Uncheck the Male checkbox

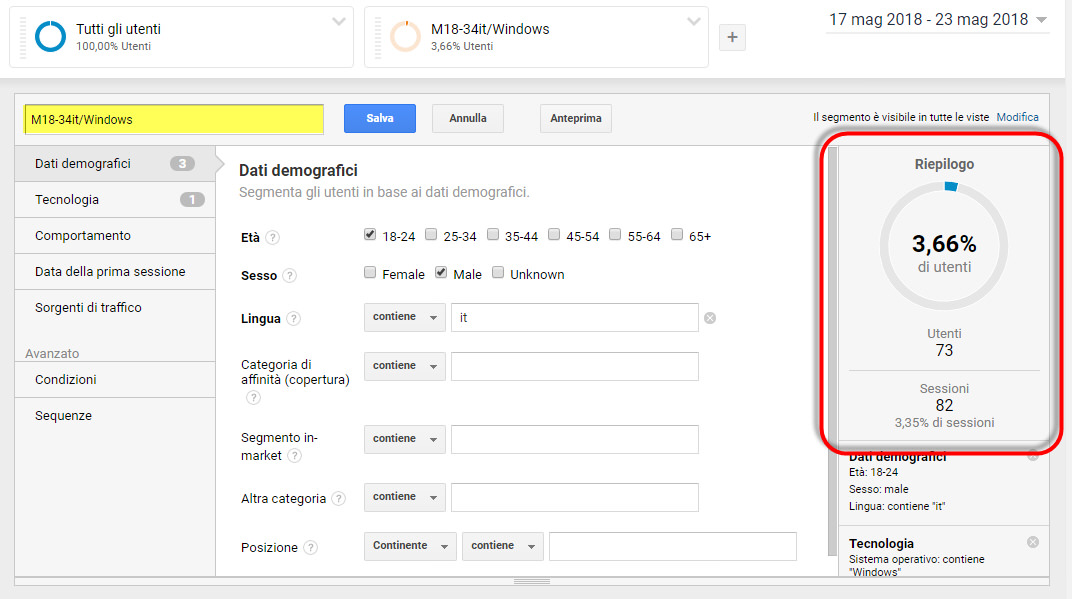point(440,272)
